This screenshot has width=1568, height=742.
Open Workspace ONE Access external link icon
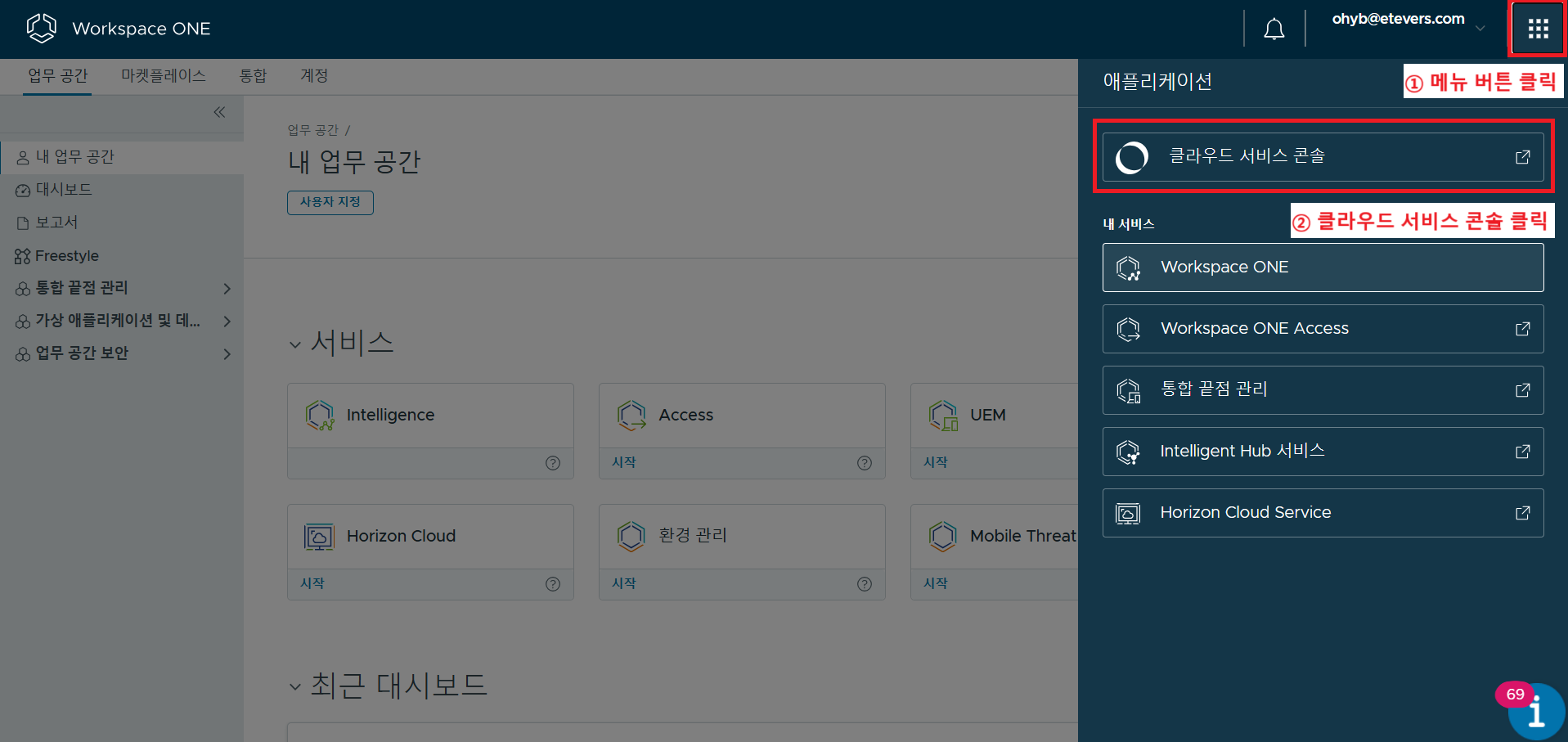(x=1522, y=328)
